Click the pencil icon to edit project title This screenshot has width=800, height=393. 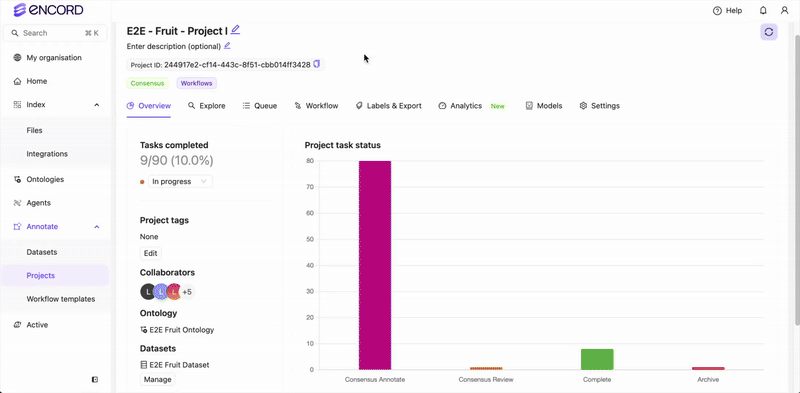(235, 30)
